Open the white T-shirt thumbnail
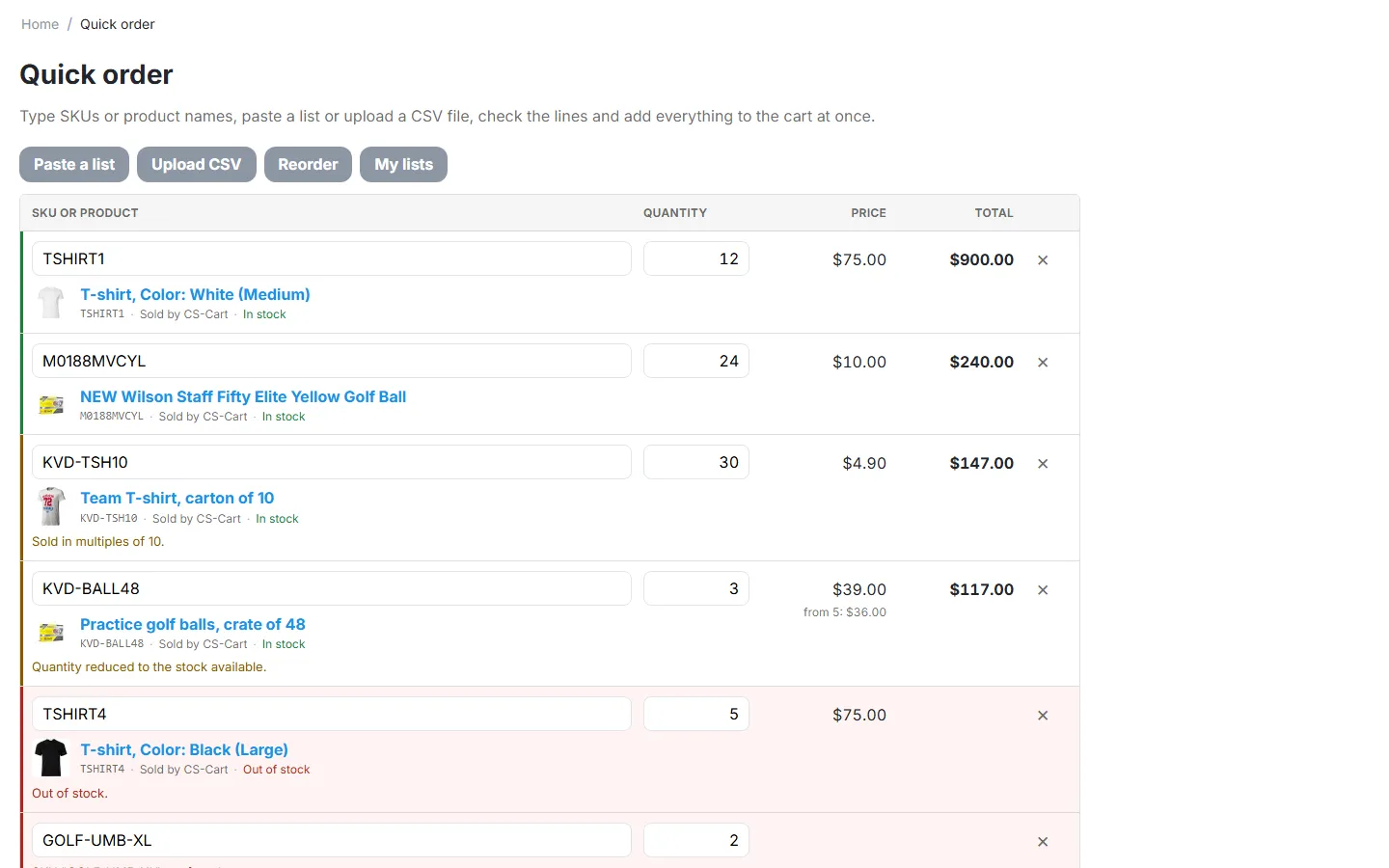Viewport: 1389px width, 868px height. [51, 303]
